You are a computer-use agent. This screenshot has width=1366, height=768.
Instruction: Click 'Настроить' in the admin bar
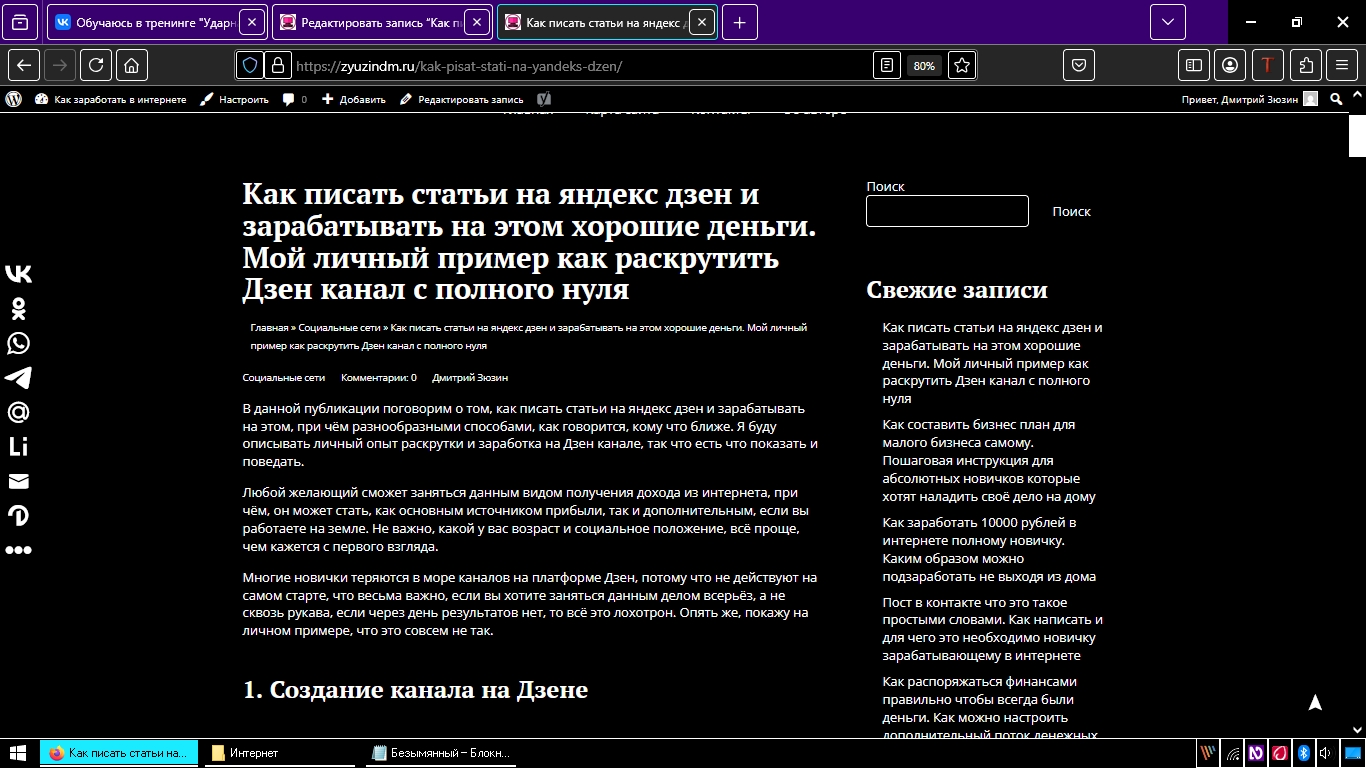pos(235,99)
